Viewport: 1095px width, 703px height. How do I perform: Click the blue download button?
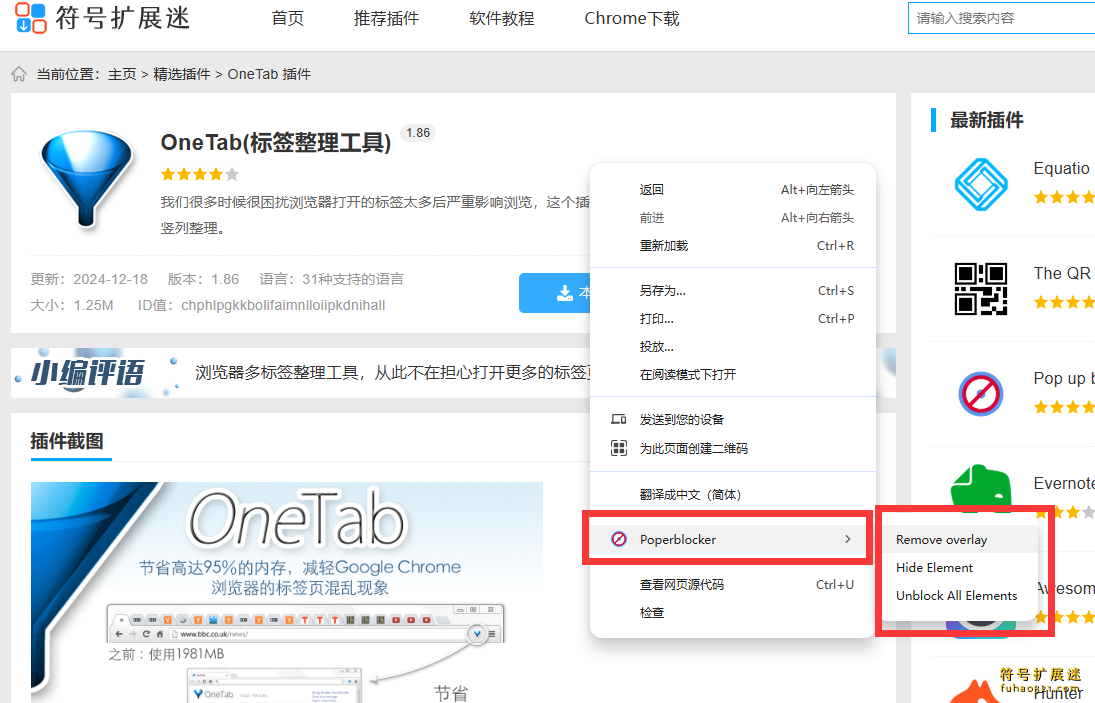coord(555,293)
